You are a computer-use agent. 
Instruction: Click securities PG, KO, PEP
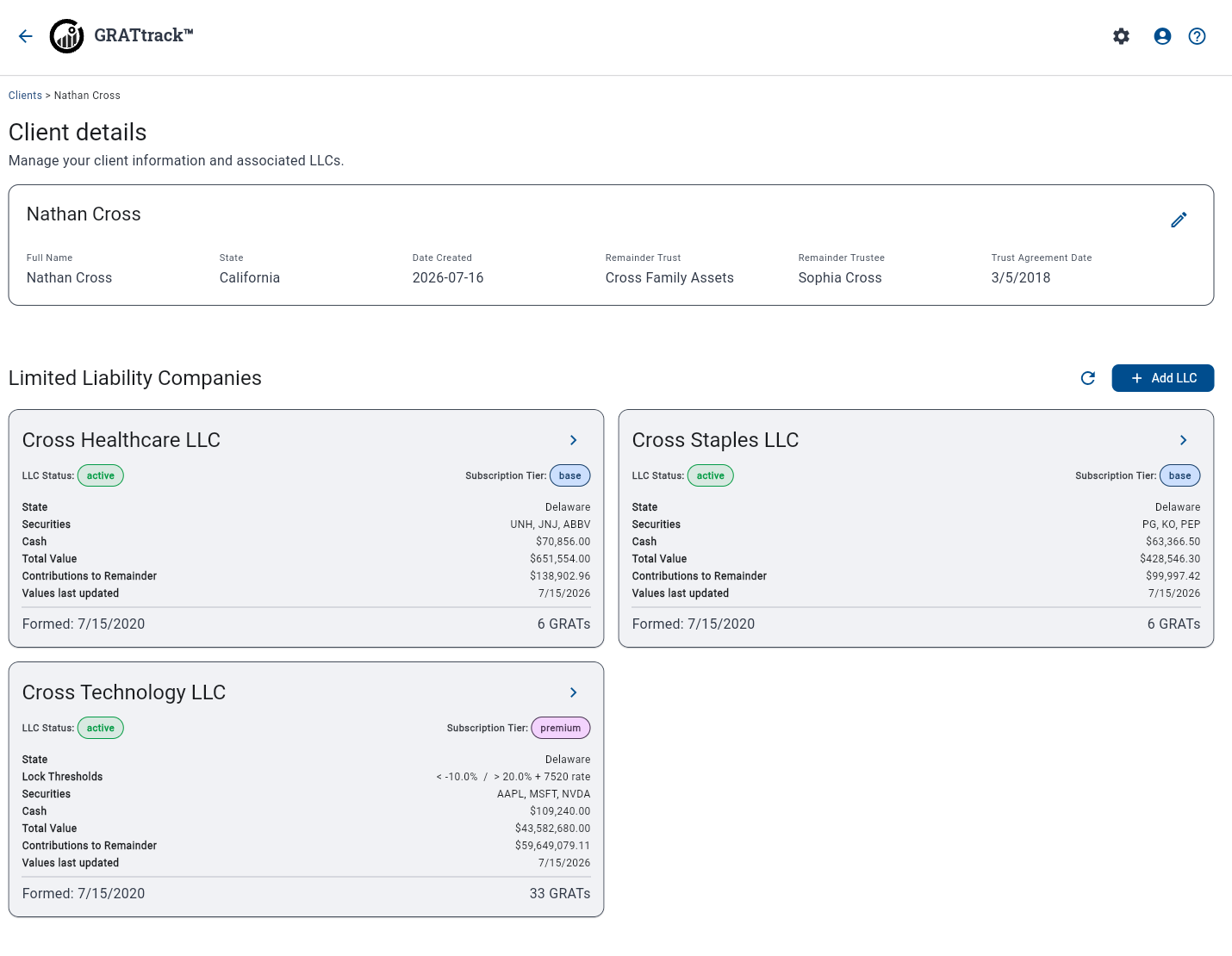click(1172, 525)
